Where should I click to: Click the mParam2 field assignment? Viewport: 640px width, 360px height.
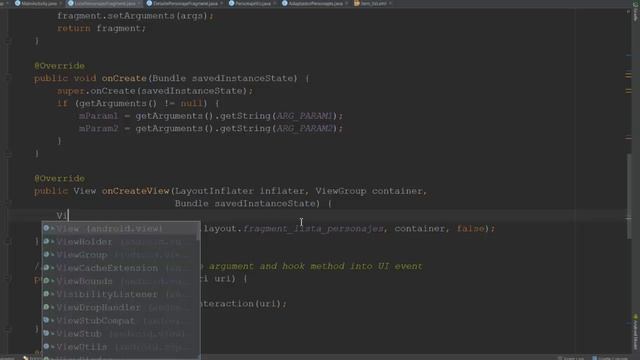tap(98, 129)
